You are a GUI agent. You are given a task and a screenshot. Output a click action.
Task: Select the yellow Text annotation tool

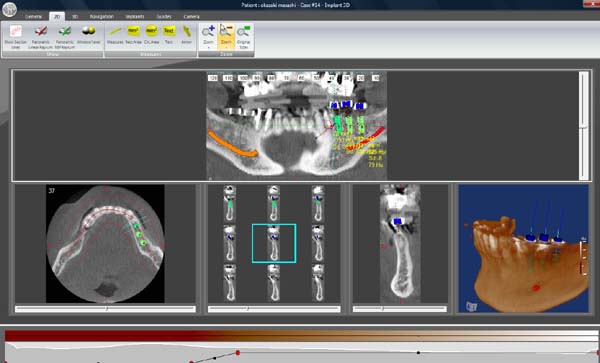pos(169,34)
